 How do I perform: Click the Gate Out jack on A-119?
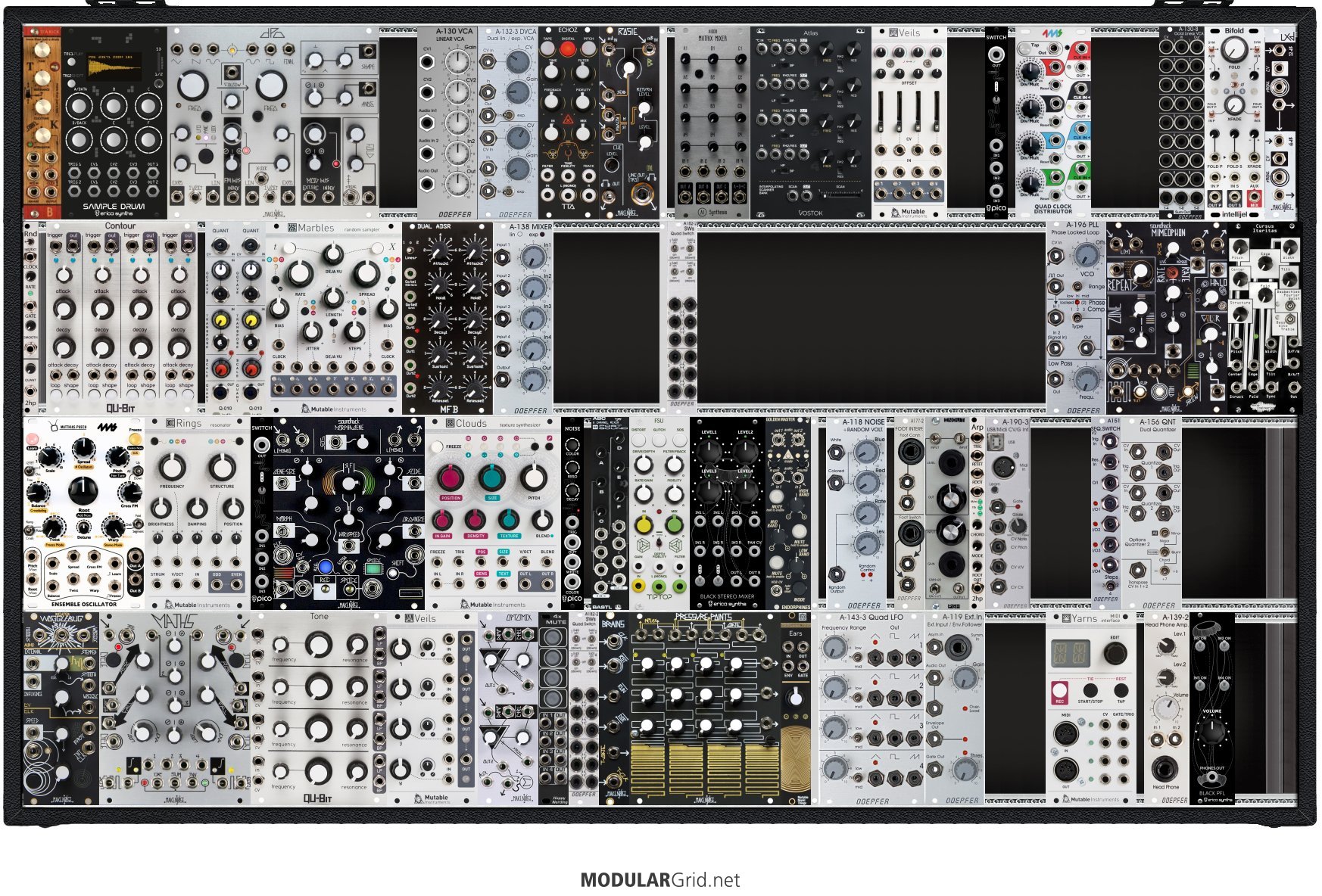coord(936,770)
